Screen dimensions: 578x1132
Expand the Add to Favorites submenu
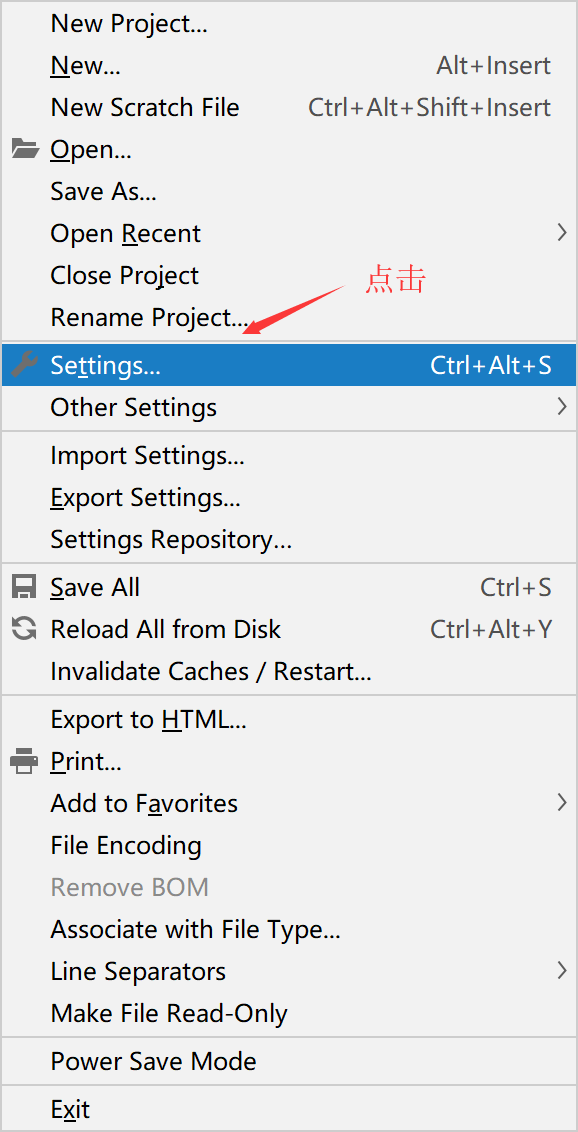[143, 802]
